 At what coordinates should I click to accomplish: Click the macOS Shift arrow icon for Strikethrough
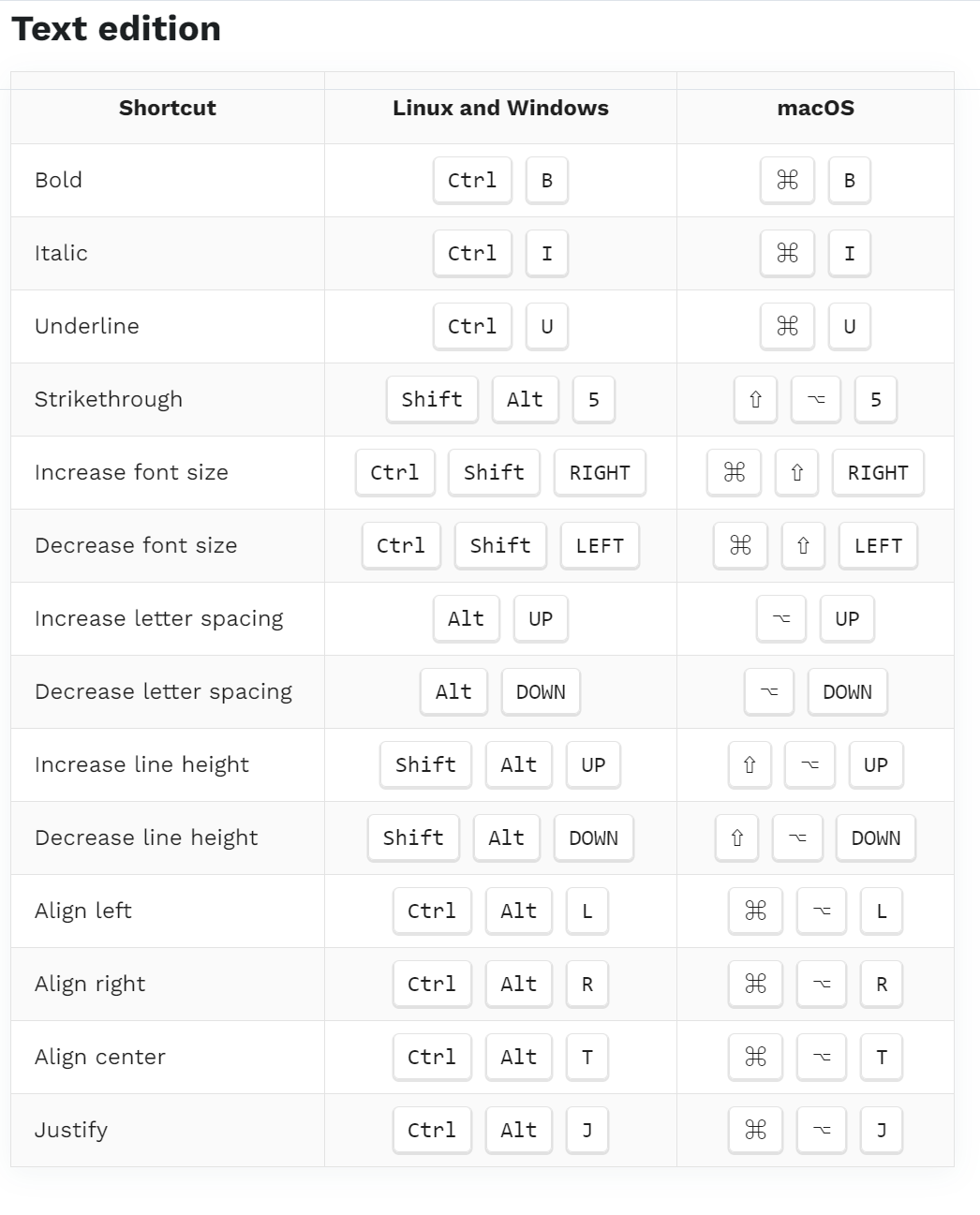click(x=755, y=399)
